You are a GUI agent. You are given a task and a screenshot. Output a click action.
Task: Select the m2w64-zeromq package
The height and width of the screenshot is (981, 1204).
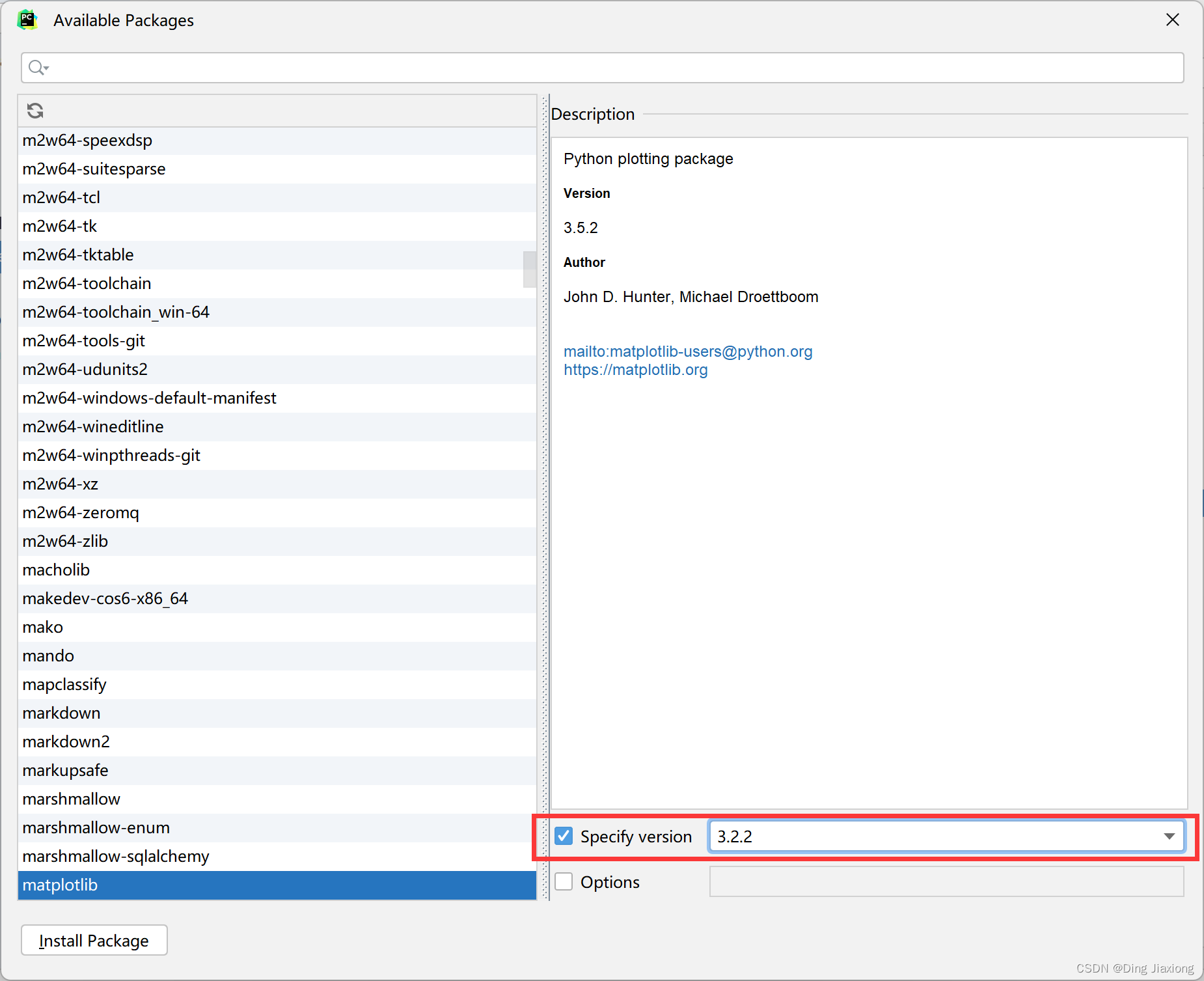pyautogui.click(x=277, y=513)
